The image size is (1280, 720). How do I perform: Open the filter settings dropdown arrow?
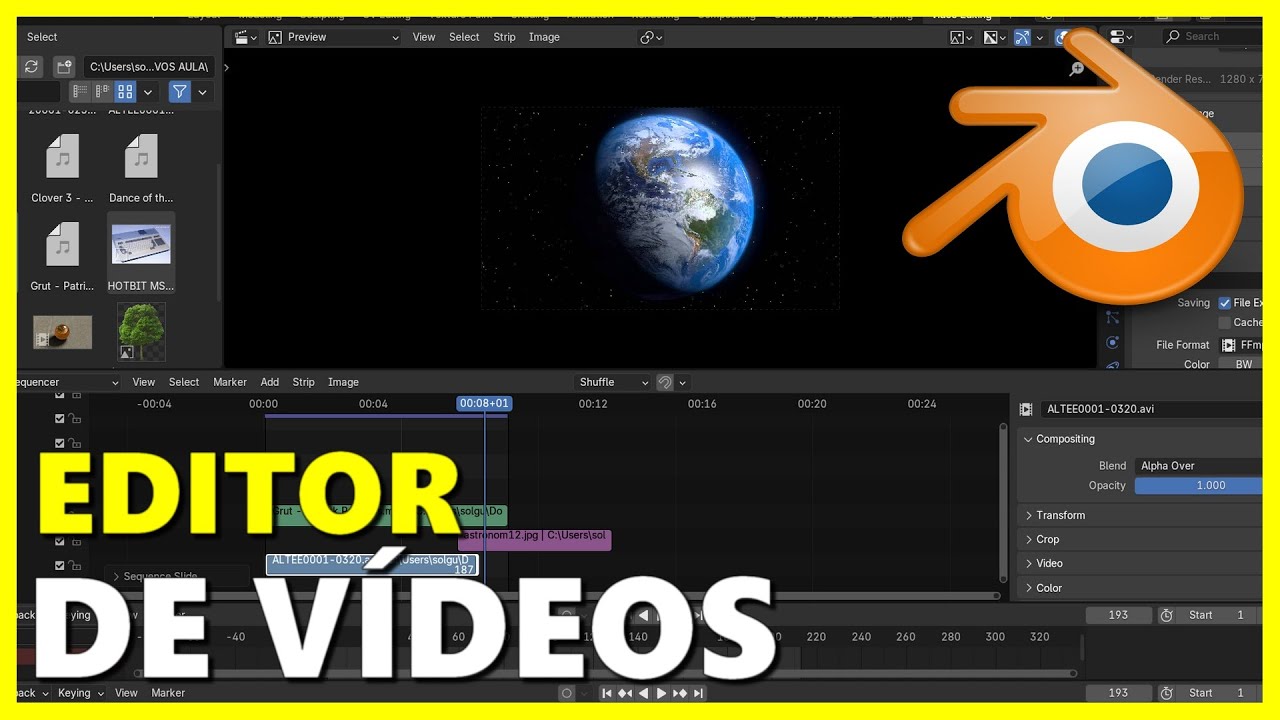click(x=202, y=92)
